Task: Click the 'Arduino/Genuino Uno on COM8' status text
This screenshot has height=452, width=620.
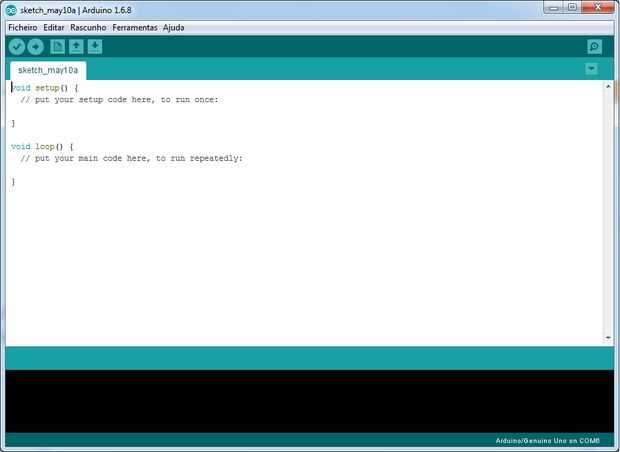Action: click(547, 440)
